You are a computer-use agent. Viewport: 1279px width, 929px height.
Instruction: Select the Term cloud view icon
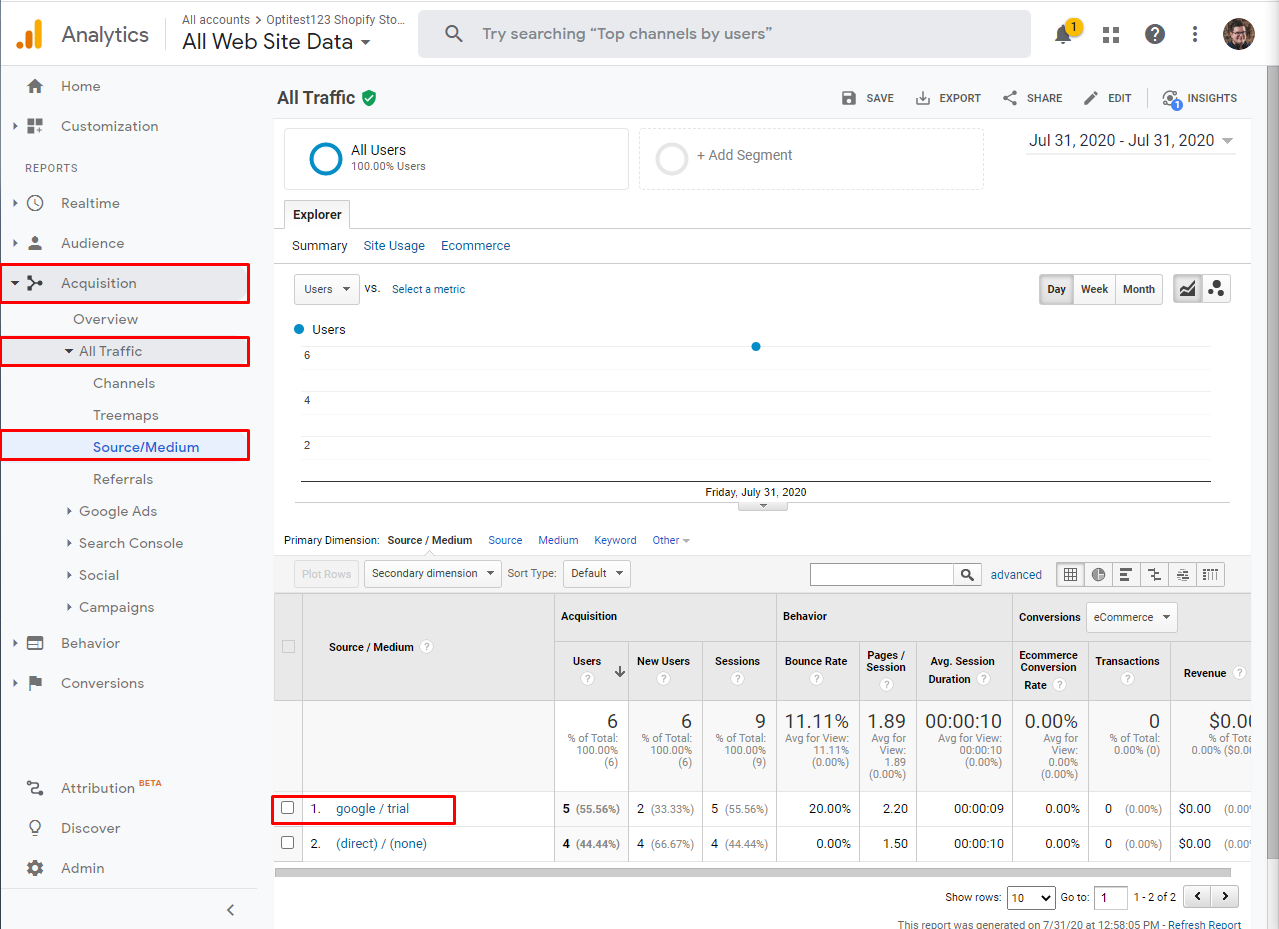(x=1183, y=574)
